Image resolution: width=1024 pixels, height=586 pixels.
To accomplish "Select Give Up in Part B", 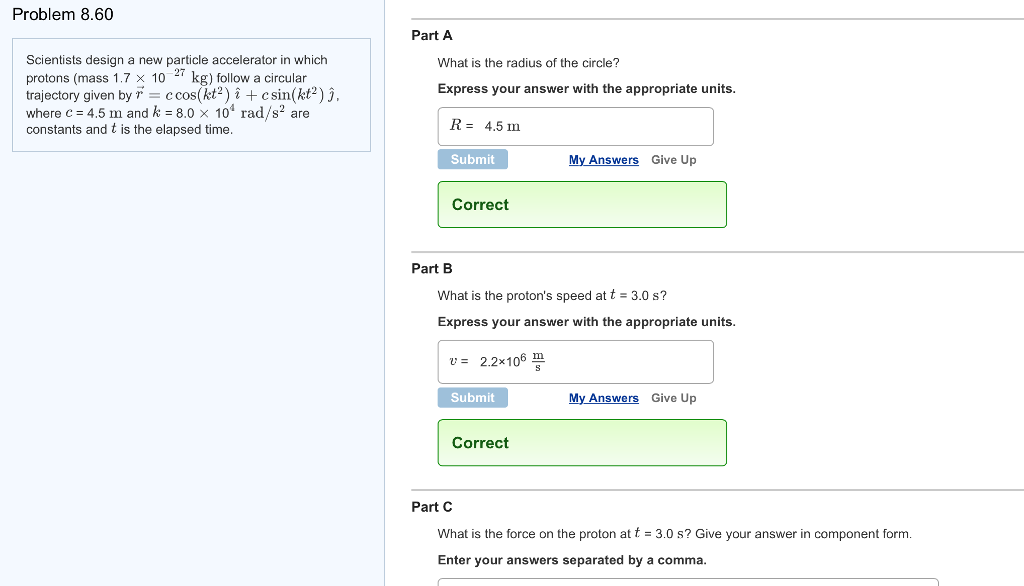I will (673, 398).
